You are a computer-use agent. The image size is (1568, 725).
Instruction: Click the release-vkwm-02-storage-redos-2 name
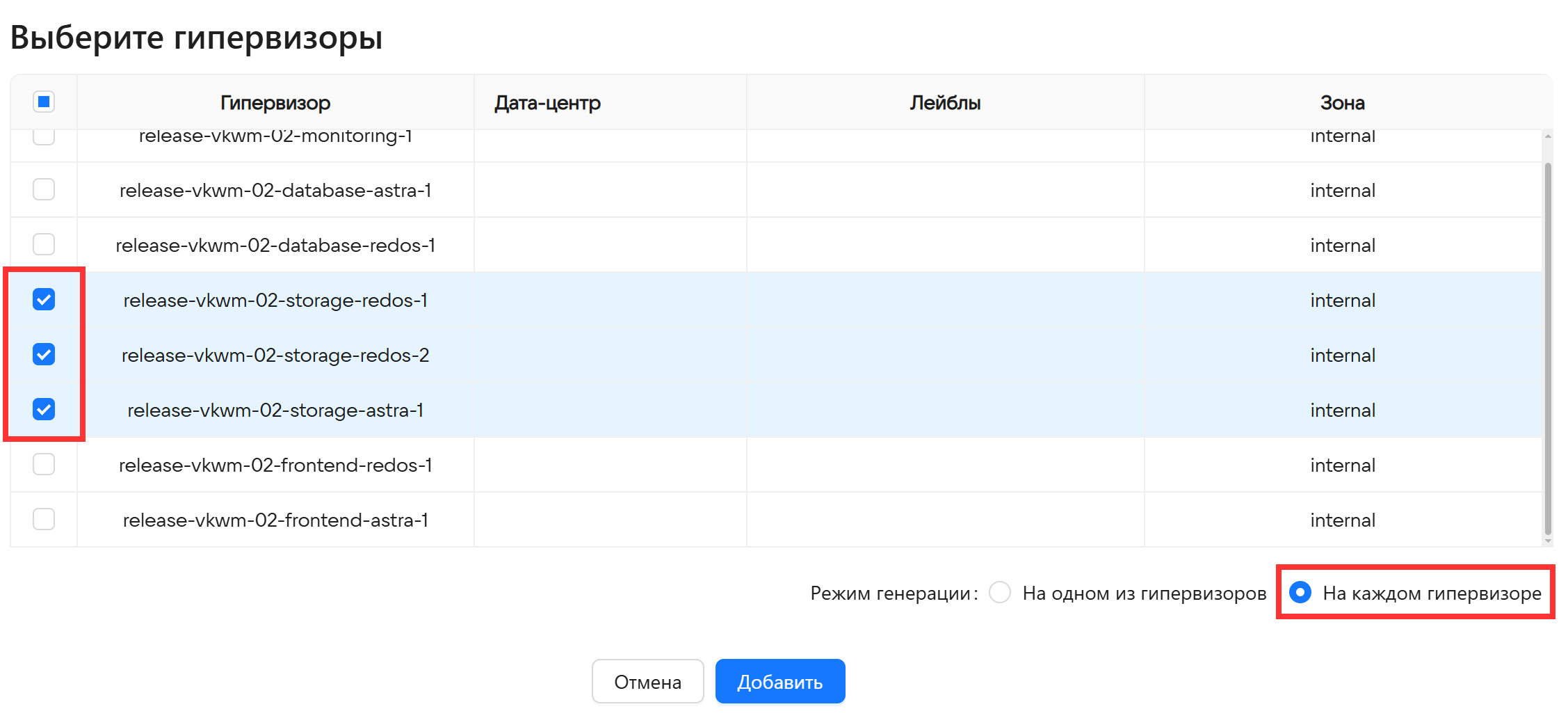point(275,355)
